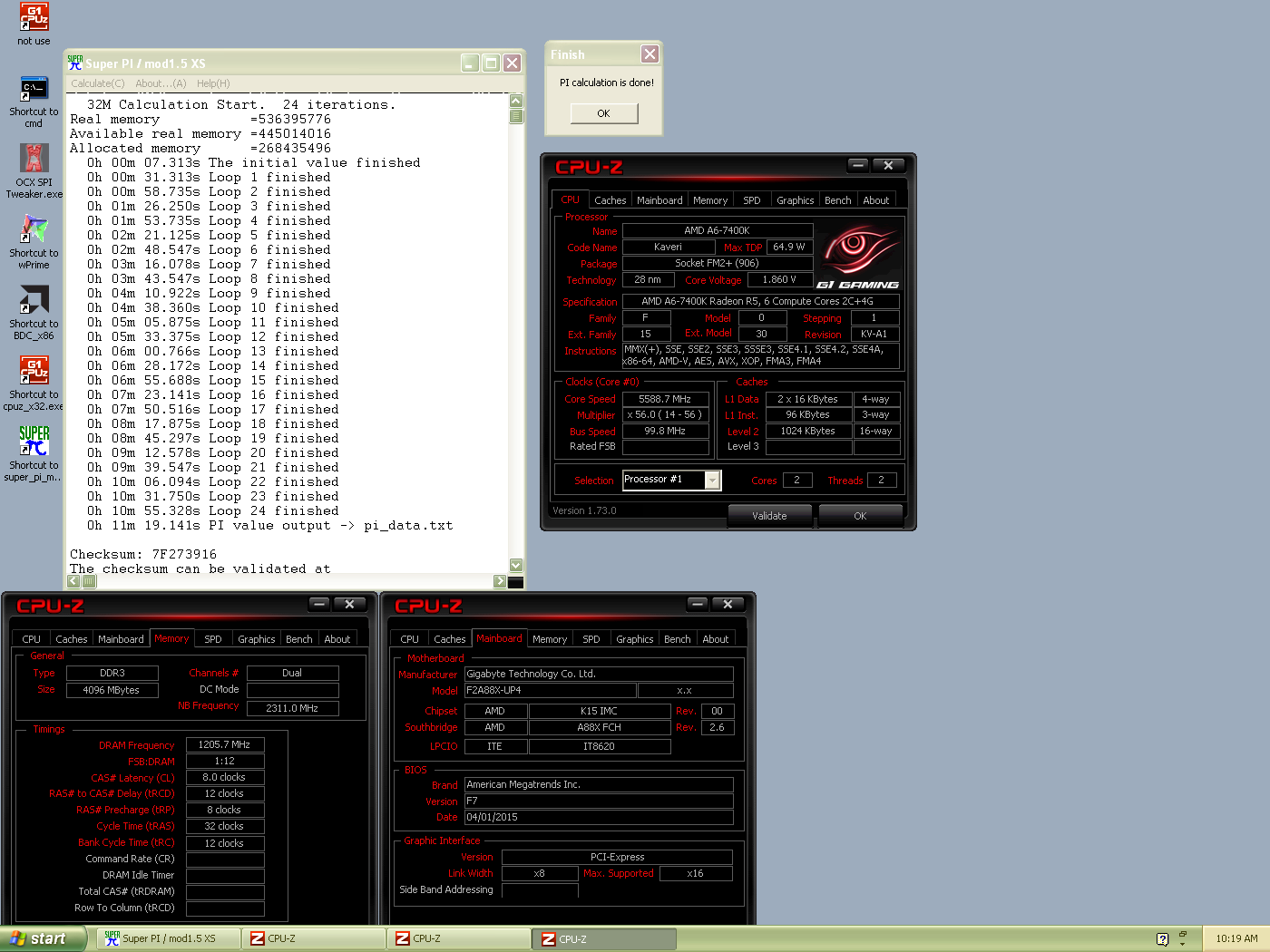Open Bench tab in Mainboard CPU-Z window
The height and width of the screenshot is (952, 1270).
coord(678,639)
